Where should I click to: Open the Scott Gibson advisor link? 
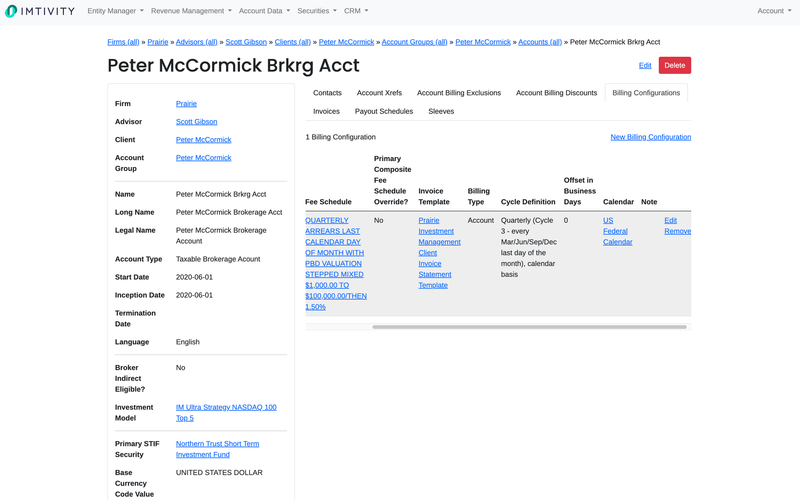pyautogui.click(x=196, y=122)
